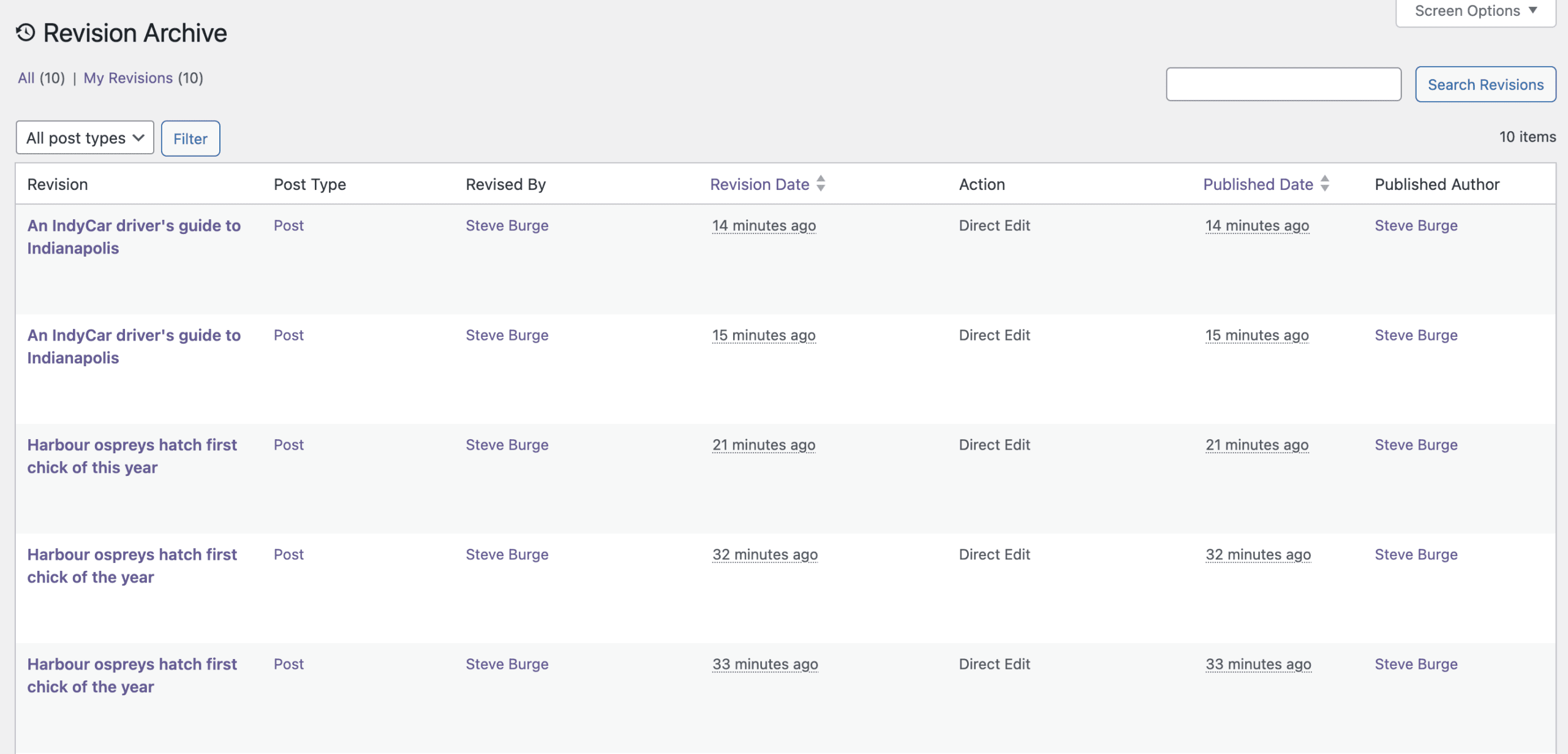The height and width of the screenshot is (754, 1568).
Task: Click Steve Burge in the Revised By column
Action: tap(506, 225)
